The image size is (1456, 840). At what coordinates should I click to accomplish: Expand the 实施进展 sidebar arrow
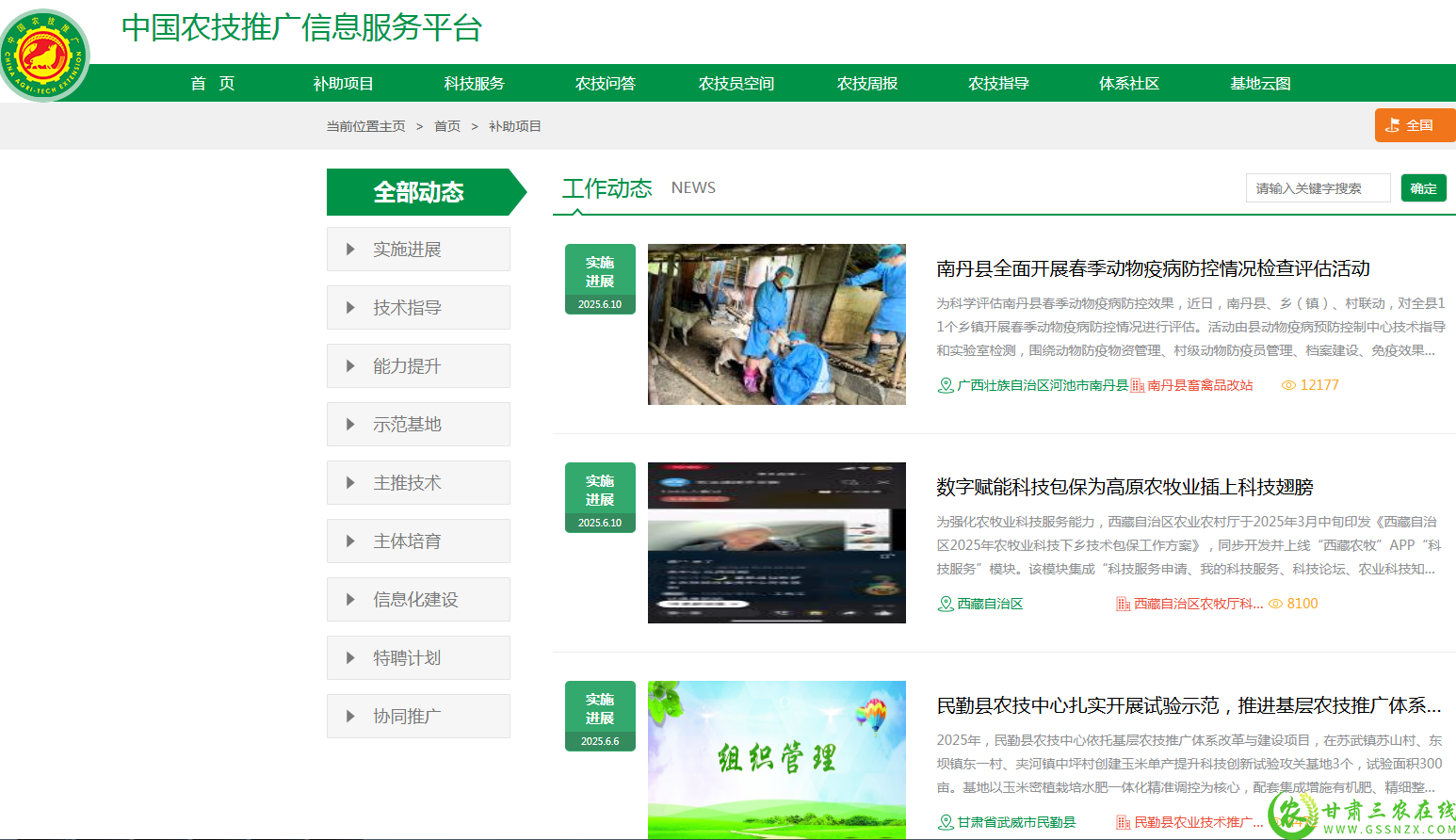click(x=350, y=250)
